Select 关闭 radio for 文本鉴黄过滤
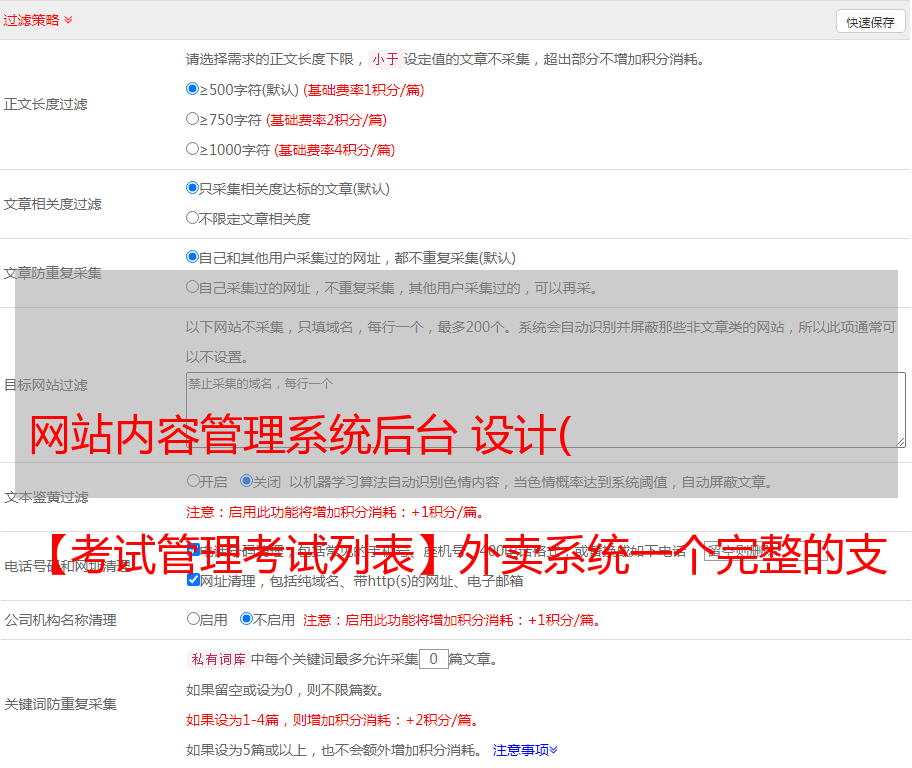 [x=246, y=481]
